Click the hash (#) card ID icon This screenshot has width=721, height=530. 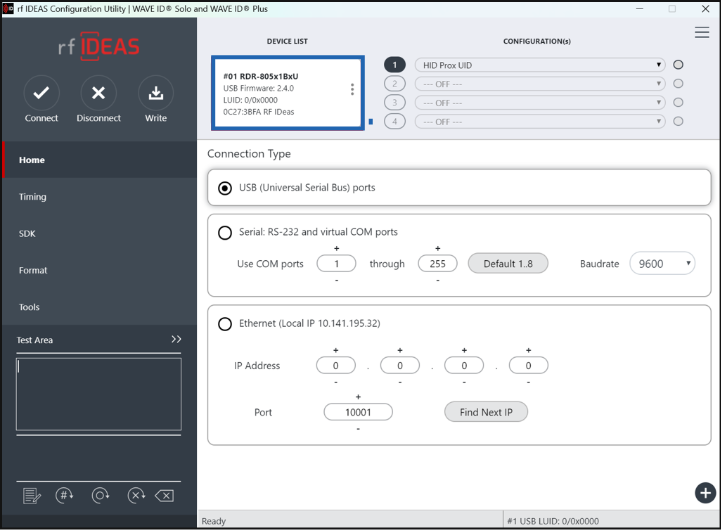(x=64, y=495)
